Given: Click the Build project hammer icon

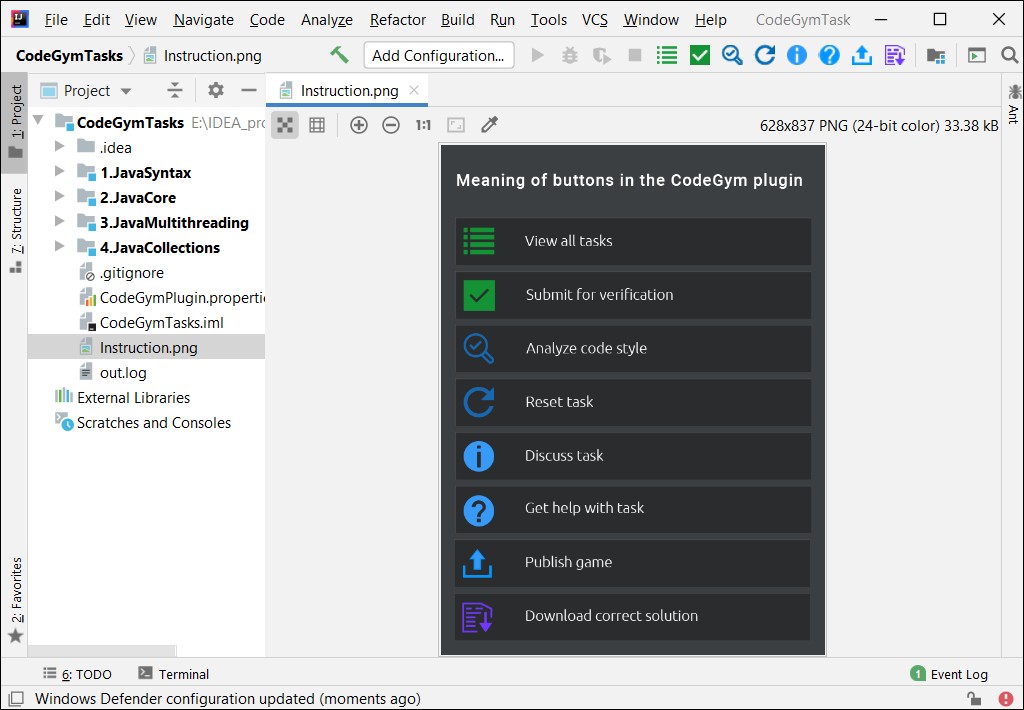Looking at the screenshot, I should pos(339,55).
